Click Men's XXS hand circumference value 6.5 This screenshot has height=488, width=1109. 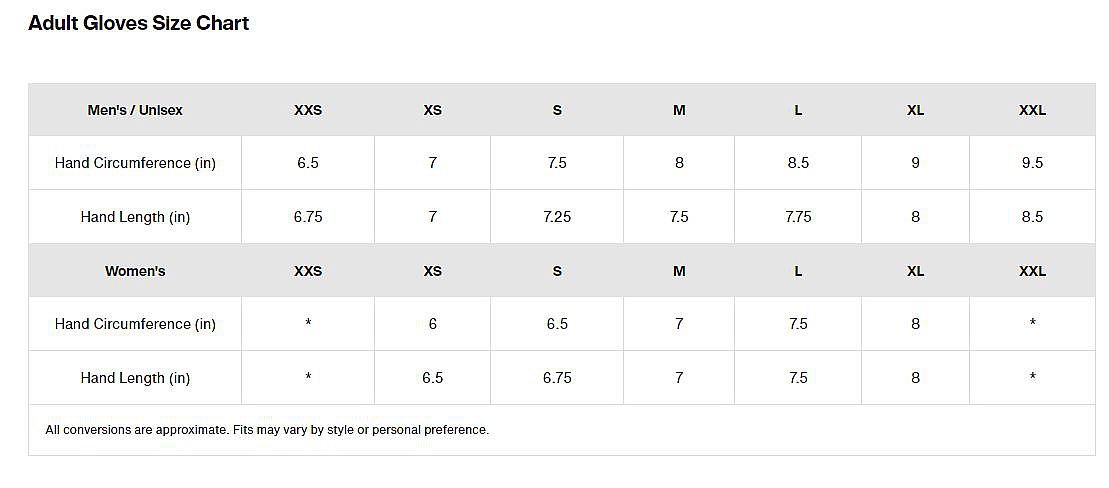[x=308, y=163]
